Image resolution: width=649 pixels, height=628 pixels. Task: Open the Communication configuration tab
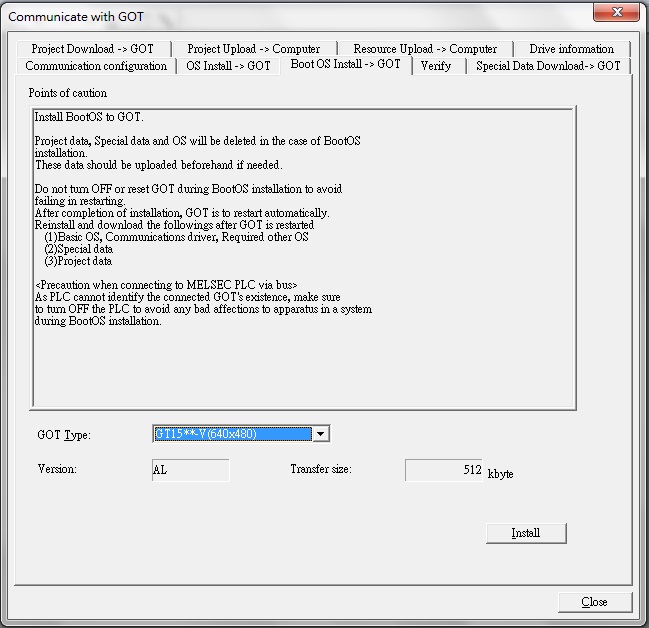[96, 66]
